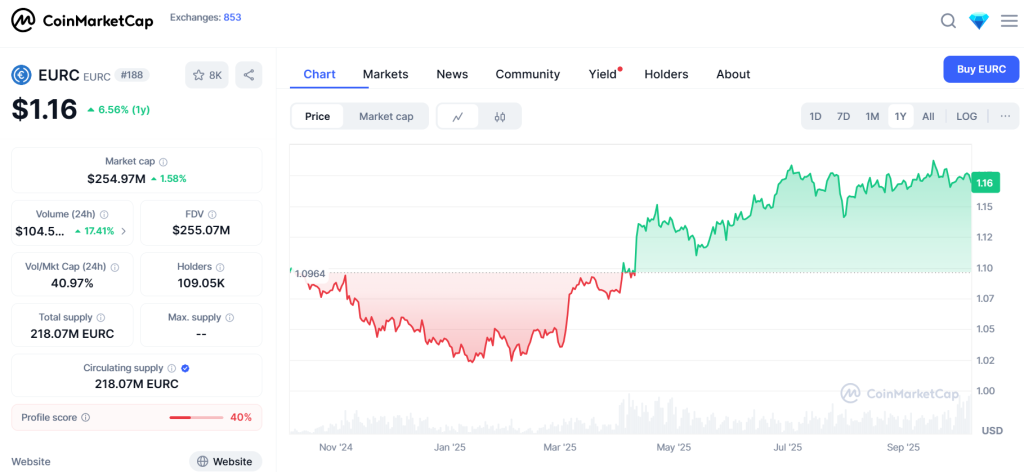The height and width of the screenshot is (472, 1024).
Task: Select the 7D time range
Action: pyautogui.click(x=843, y=117)
